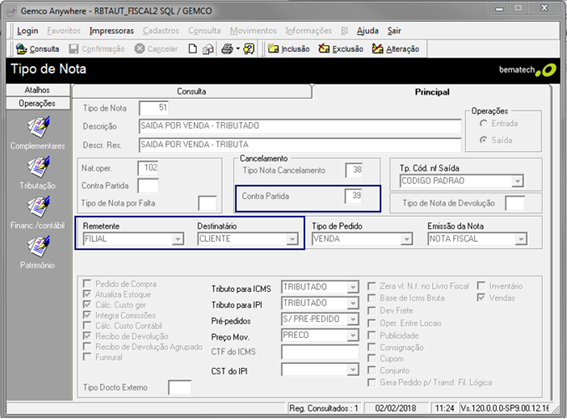Click the bematech logo

(x=527, y=70)
